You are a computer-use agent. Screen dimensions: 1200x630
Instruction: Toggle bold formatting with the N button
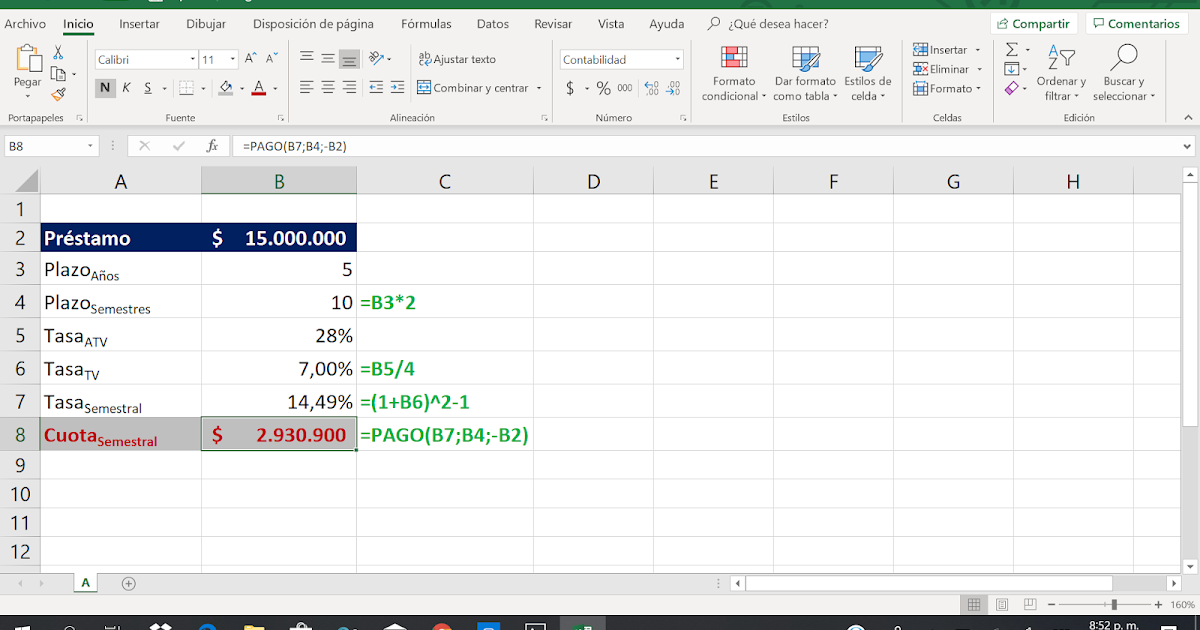pos(104,88)
